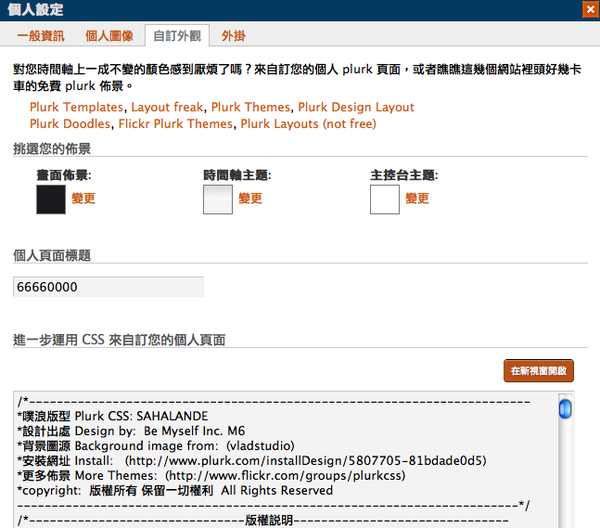Visit the Flickr Plurk Themes link
This screenshot has height=528, width=600.
point(176,124)
